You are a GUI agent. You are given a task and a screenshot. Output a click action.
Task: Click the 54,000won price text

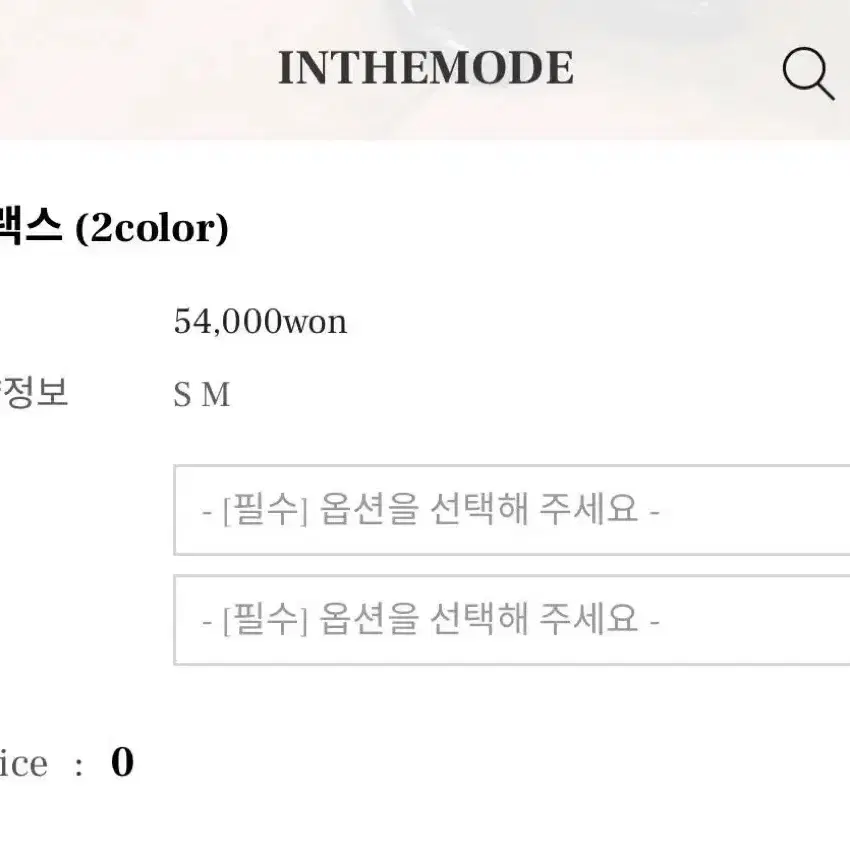(x=260, y=321)
